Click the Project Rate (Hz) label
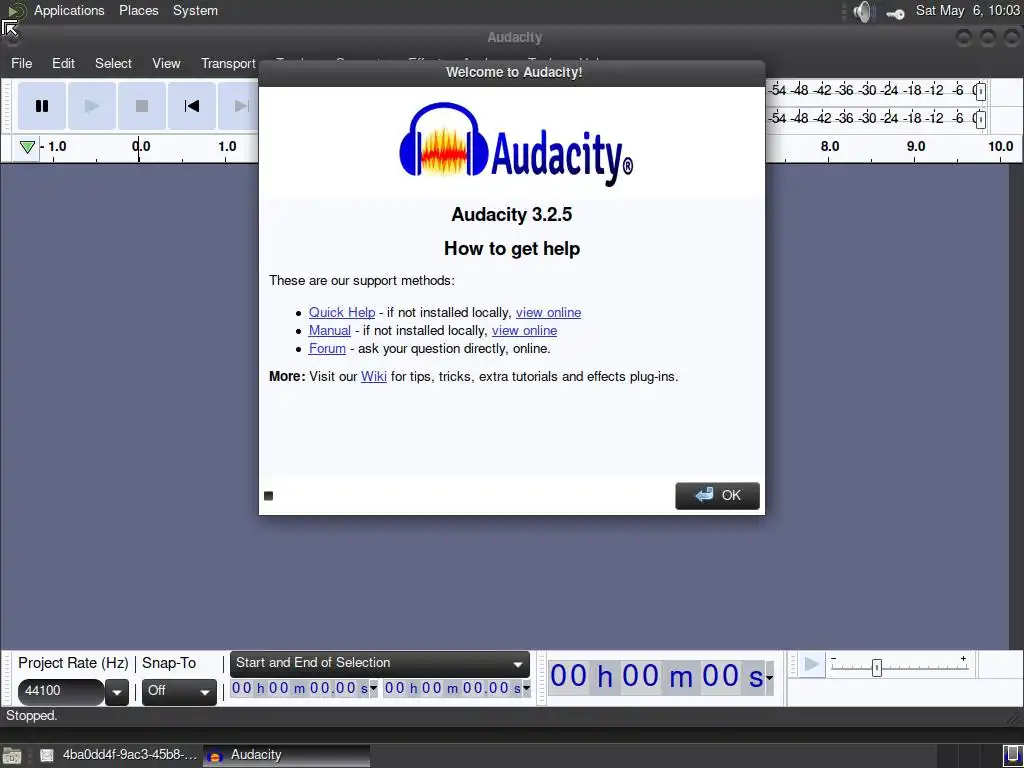 click(73, 663)
